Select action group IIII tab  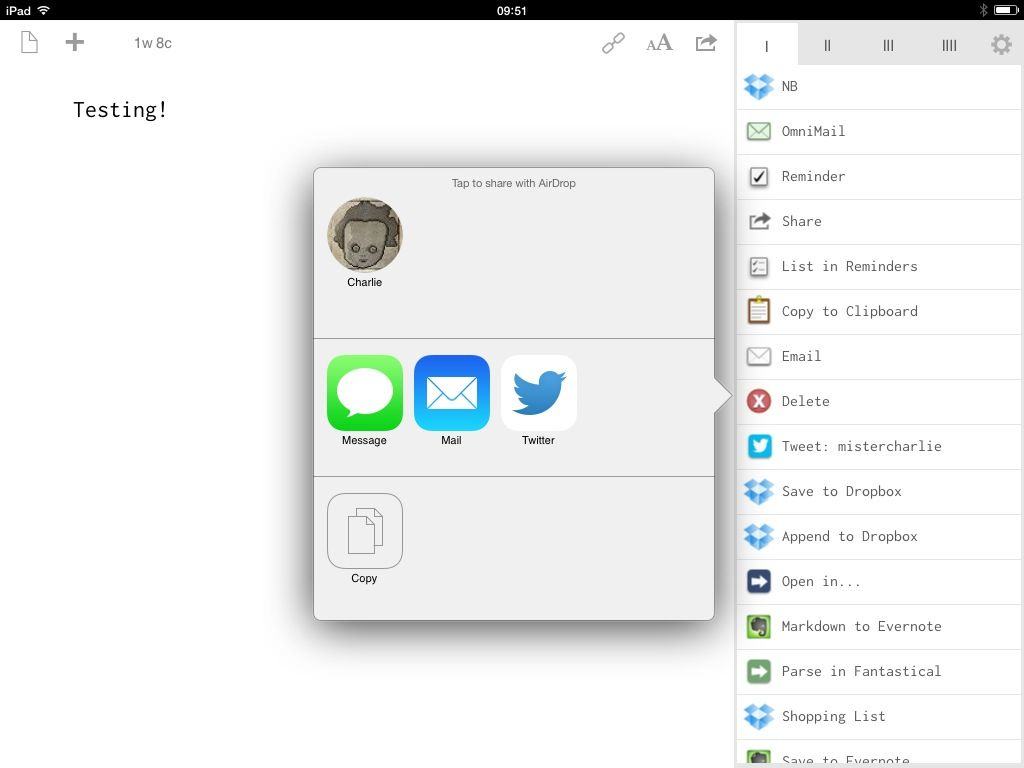pyautogui.click(x=949, y=45)
